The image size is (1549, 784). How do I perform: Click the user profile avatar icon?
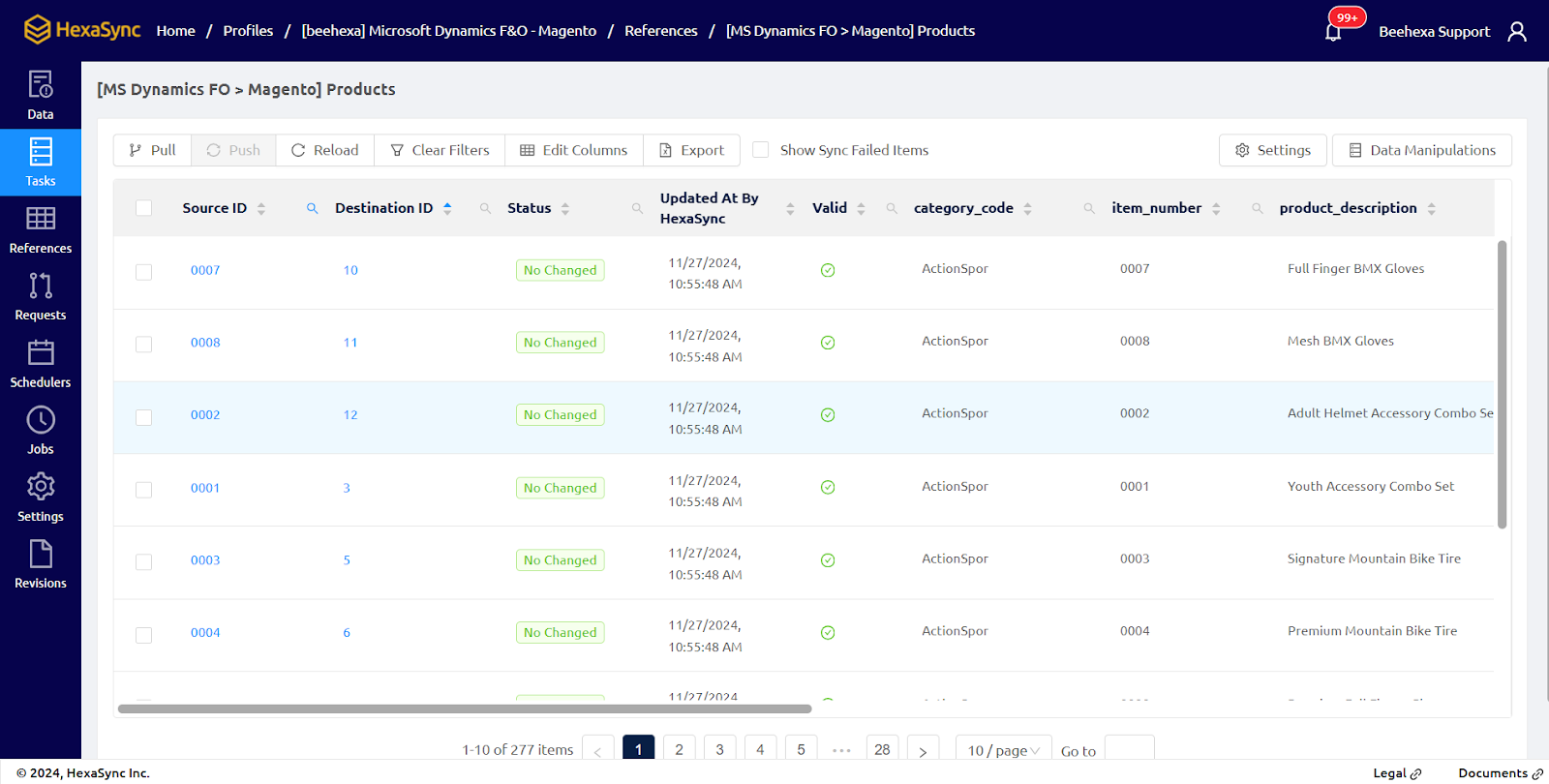[x=1517, y=32]
